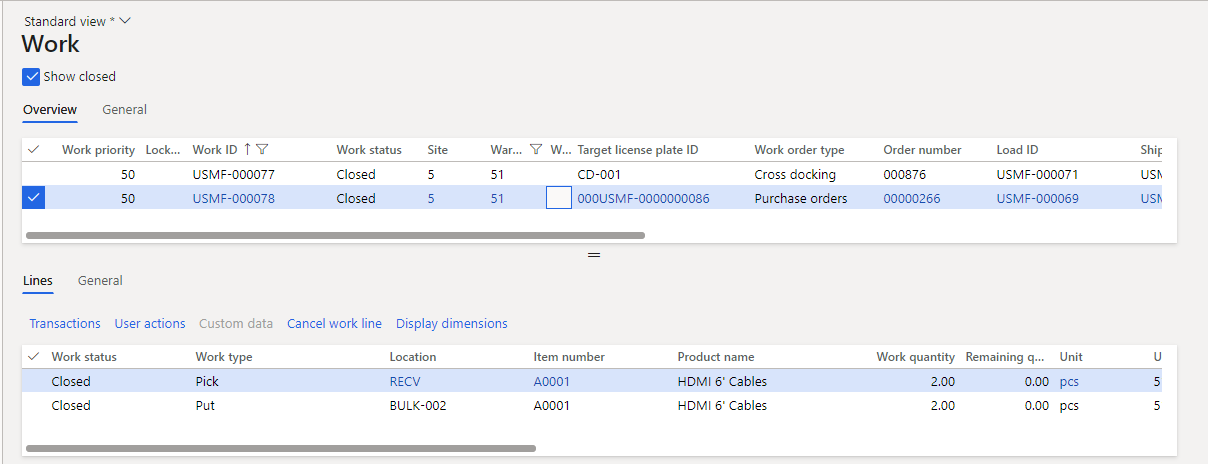Select the CD-001 license plate cell
Image resolution: width=1208 pixels, height=464 pixels.
coord(599,174)
